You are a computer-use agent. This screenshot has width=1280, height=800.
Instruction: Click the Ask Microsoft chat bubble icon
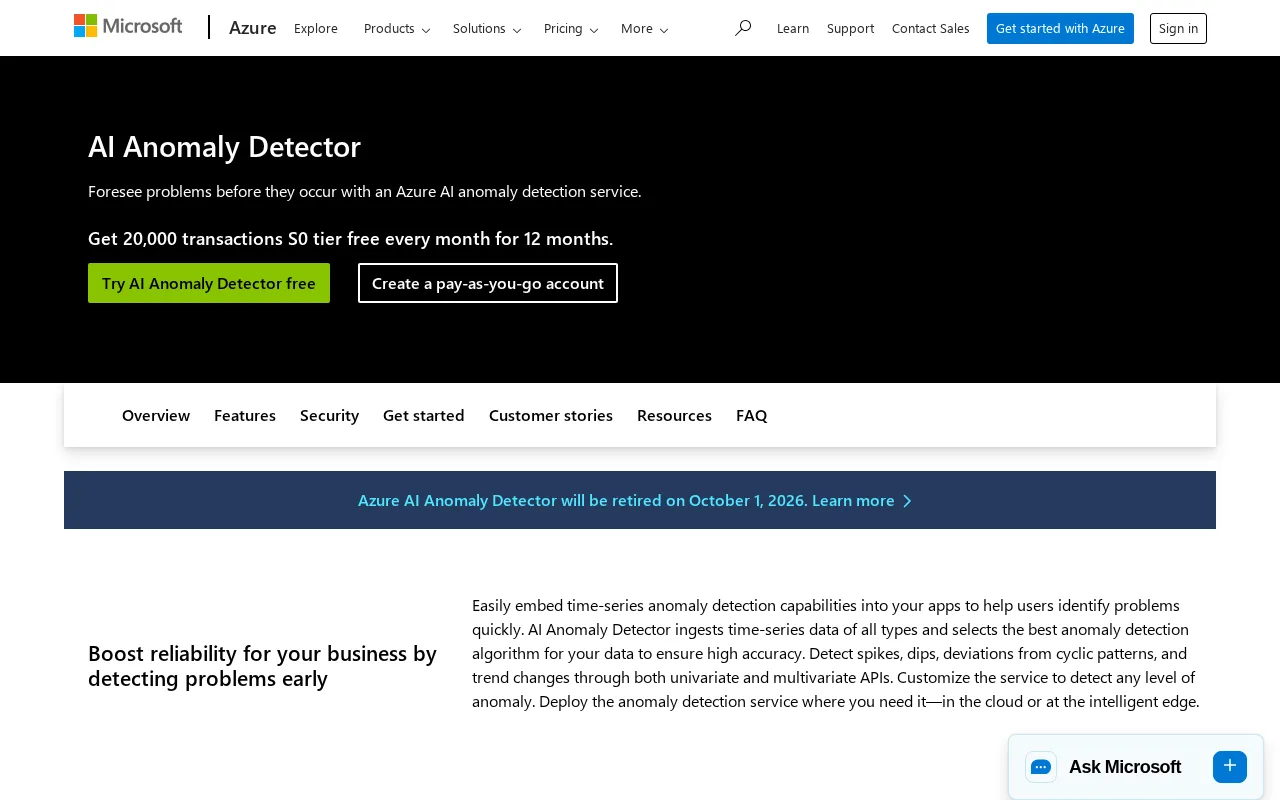(1040, 767)
